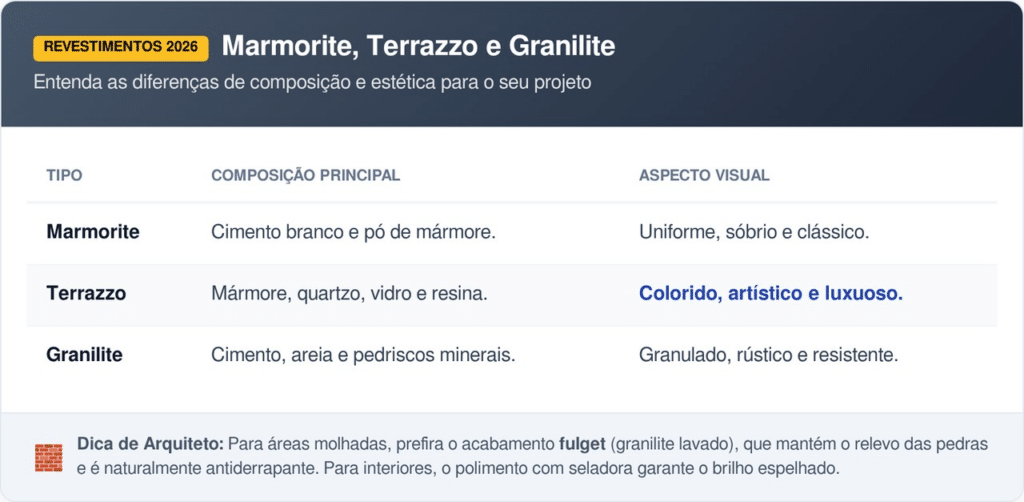The image size is (1024, 502).
Task: Click the Granulado, rústico e resistente cell
Action: click(x=769, y=355)
